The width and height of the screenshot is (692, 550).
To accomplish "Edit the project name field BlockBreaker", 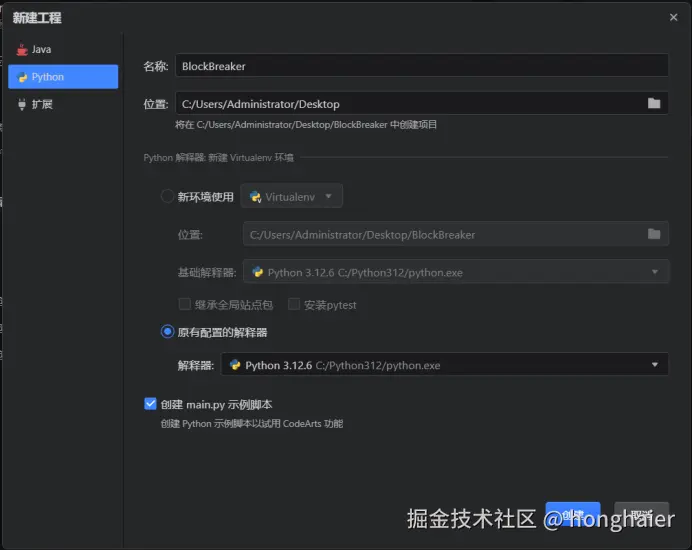I will (421, 66).
